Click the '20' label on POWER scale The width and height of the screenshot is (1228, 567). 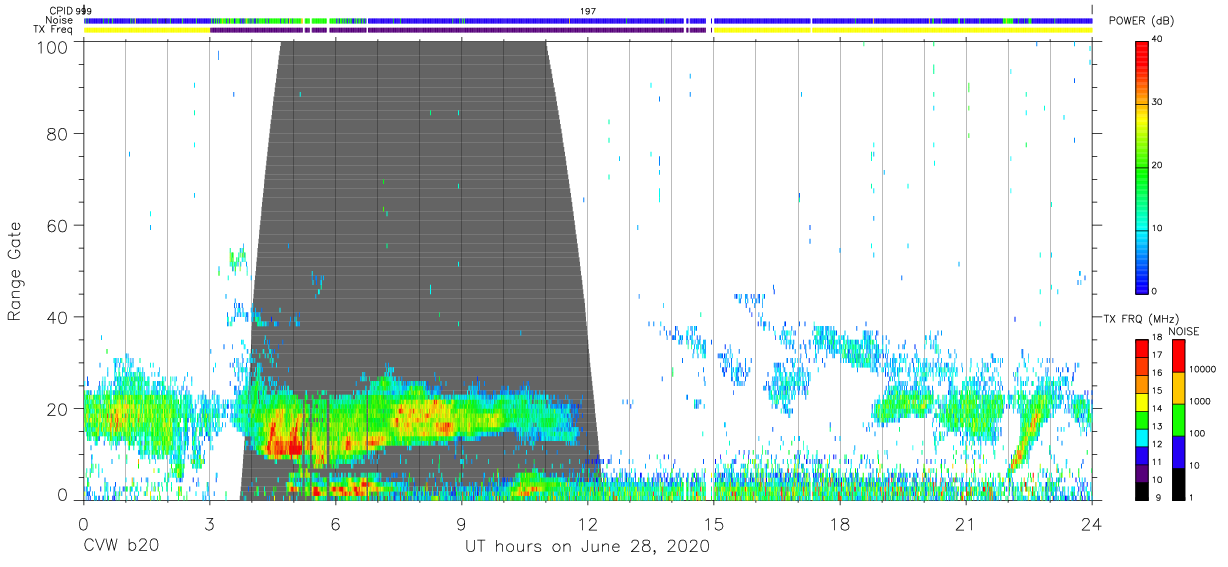pos(1158,165)
